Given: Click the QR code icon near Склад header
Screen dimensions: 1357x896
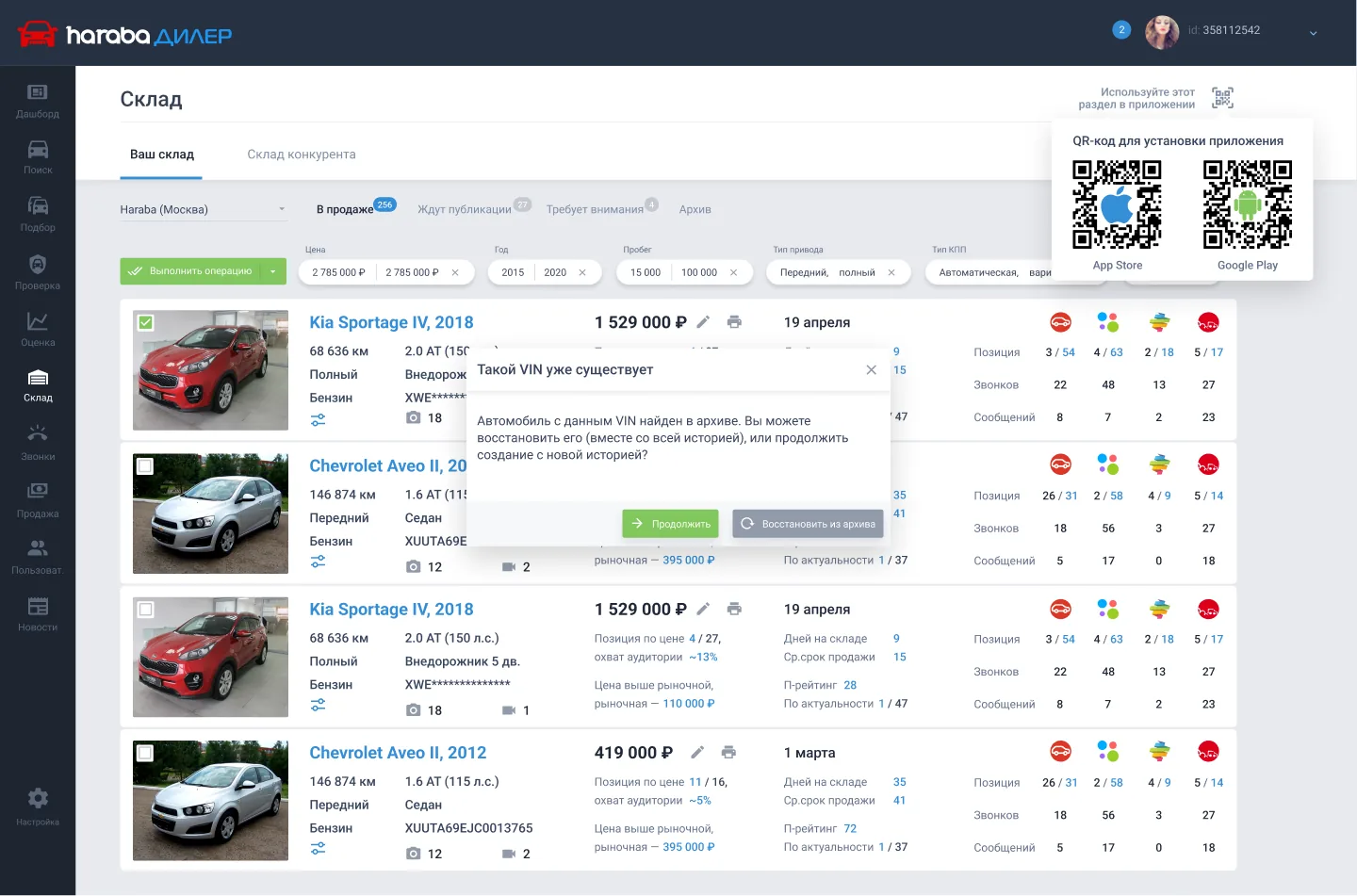Looking at the screenshot, I should tap(1222, 98).
